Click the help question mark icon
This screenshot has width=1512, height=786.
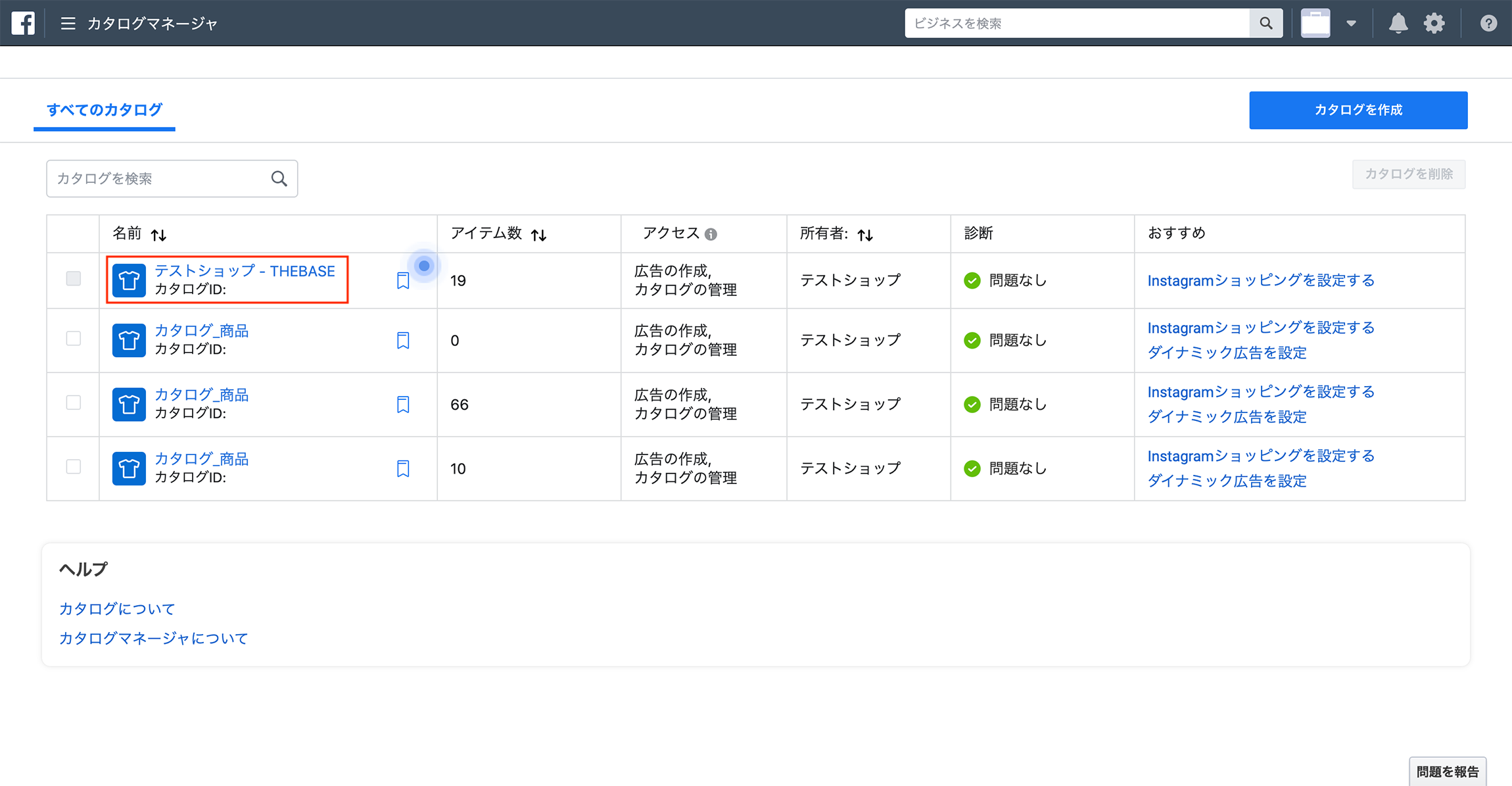point(1488,24)
